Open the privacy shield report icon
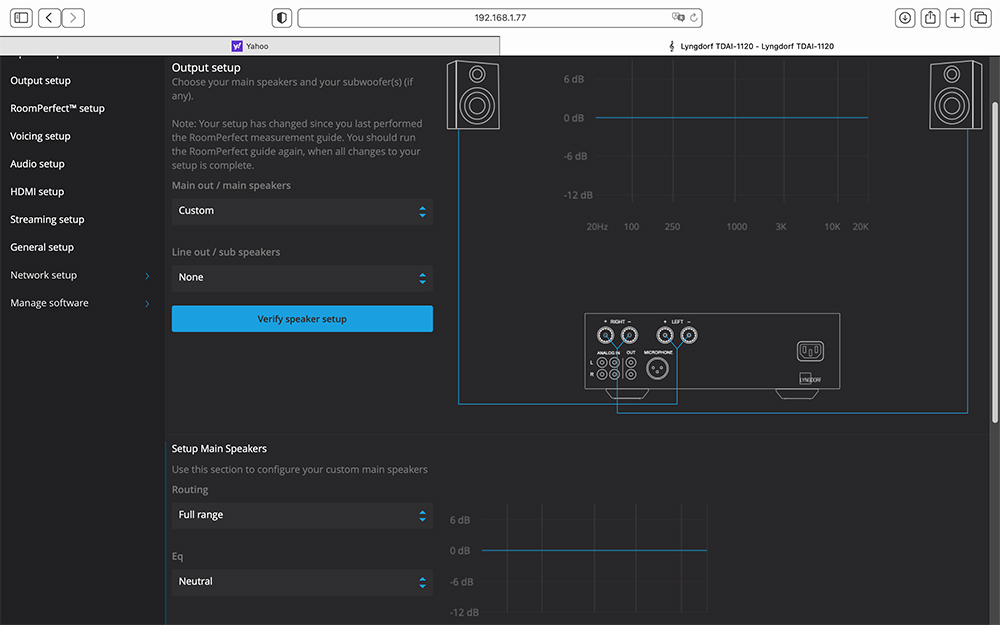Viewport: 1000px width, 625px height. point(282,18)
